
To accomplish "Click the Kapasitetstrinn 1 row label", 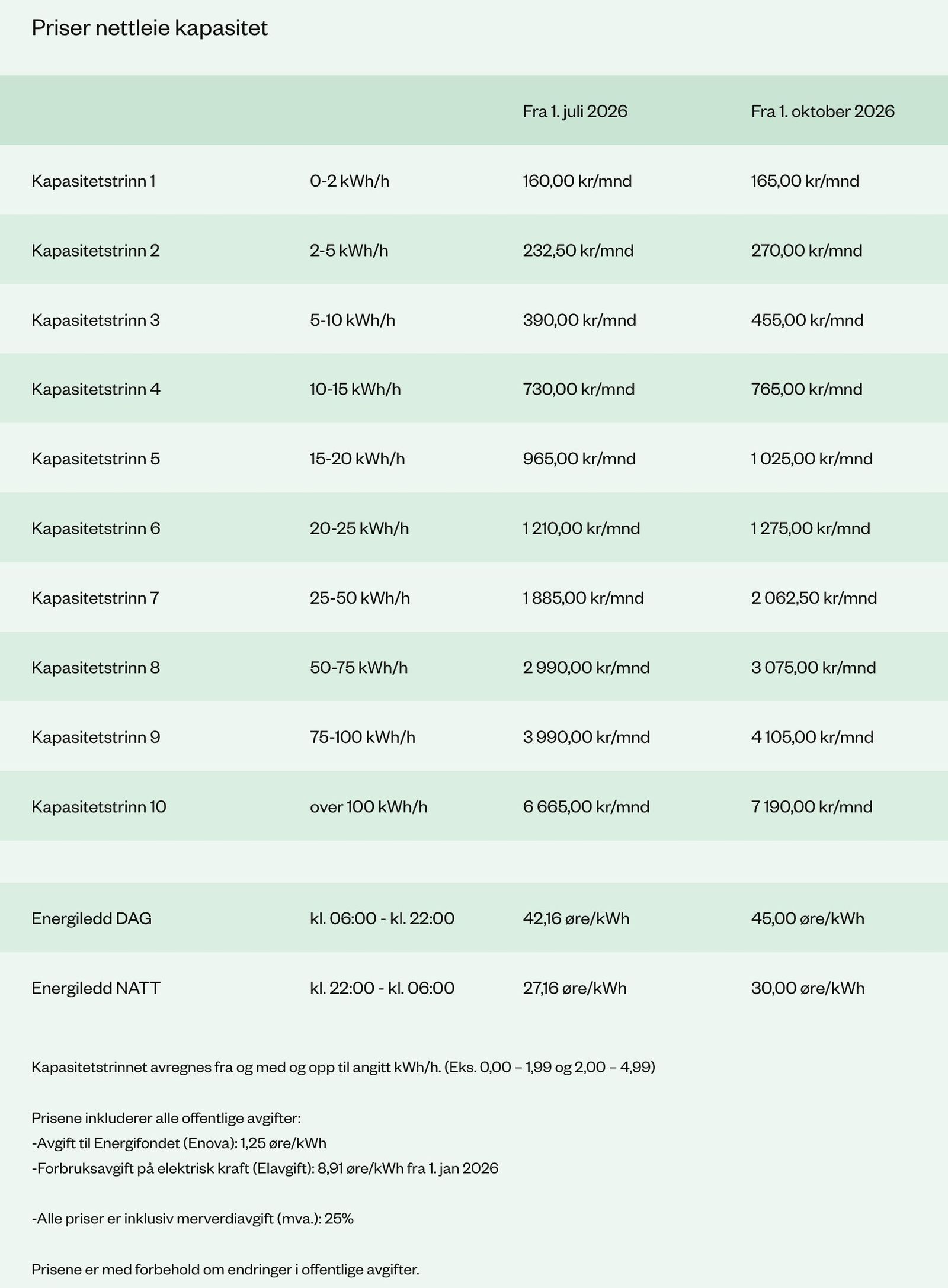I will pyautogui.click(x=94, y=181).
